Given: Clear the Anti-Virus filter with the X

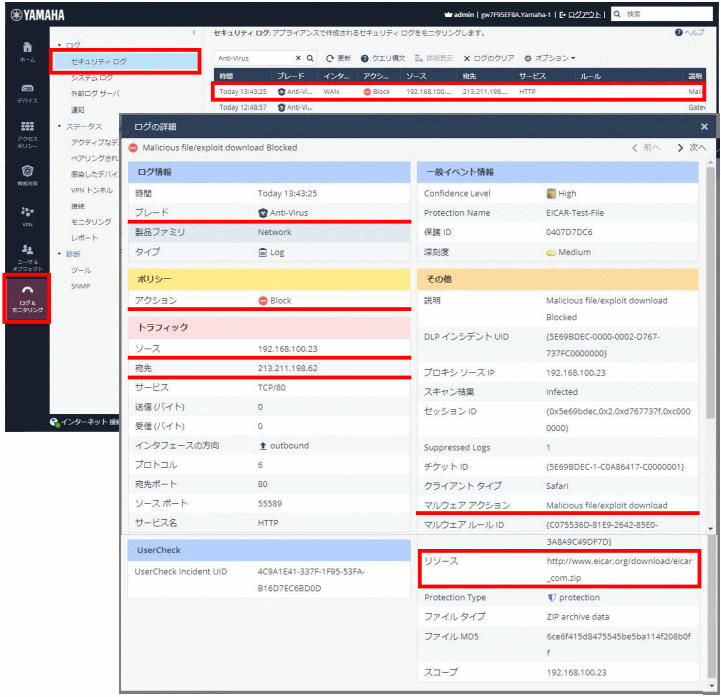Looking at the screenshot, I should [x=298, y=59].
